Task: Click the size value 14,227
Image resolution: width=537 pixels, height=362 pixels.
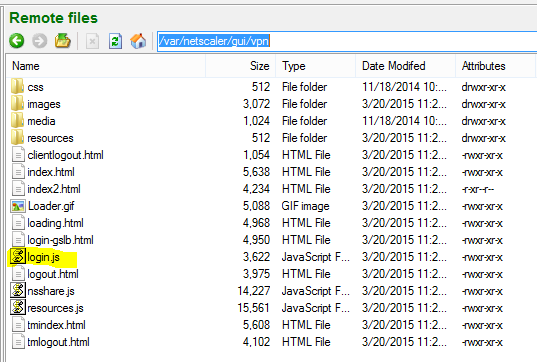Action: (x=254, y=291)
